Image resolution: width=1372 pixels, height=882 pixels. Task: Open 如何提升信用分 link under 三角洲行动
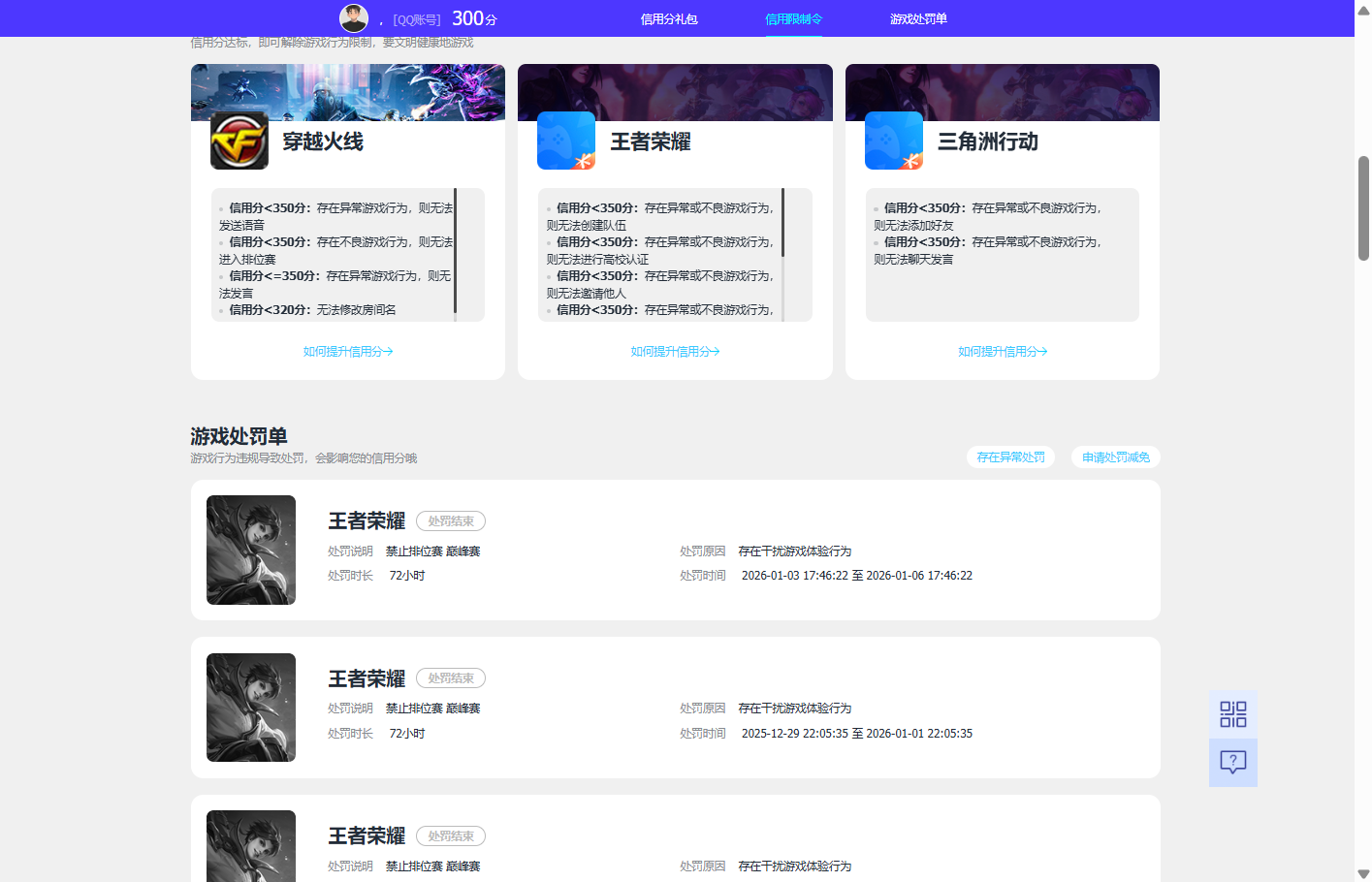[1003, 352]
